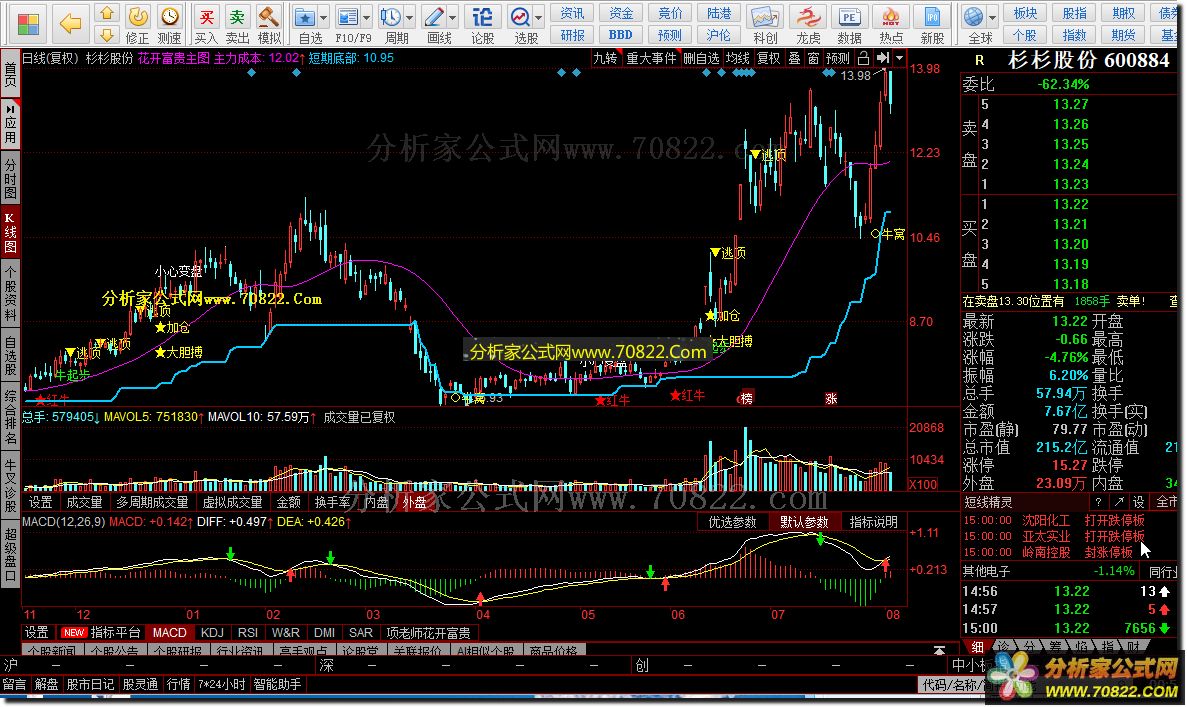Toggle 预测 on chart toolbar

point(837,58)
